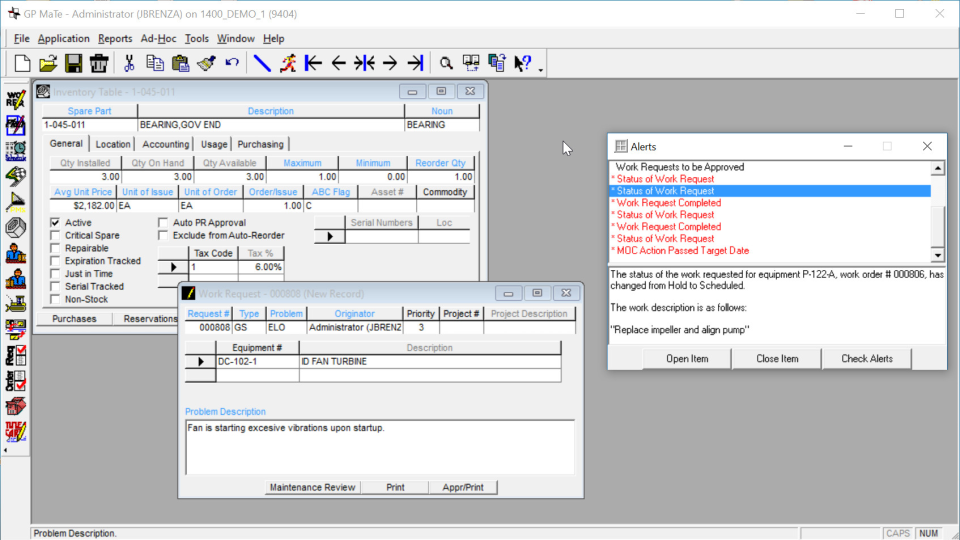Click the Delete trash can icon
The height and width of the screenshot is (540, 960).
98,63
